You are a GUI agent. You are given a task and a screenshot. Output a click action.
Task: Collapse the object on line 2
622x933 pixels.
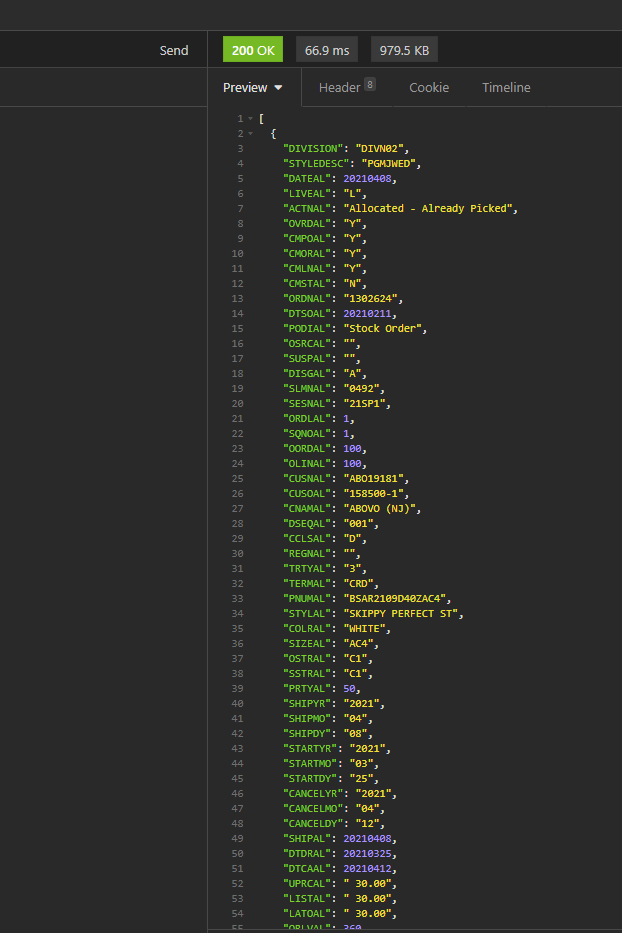point(251,134)
